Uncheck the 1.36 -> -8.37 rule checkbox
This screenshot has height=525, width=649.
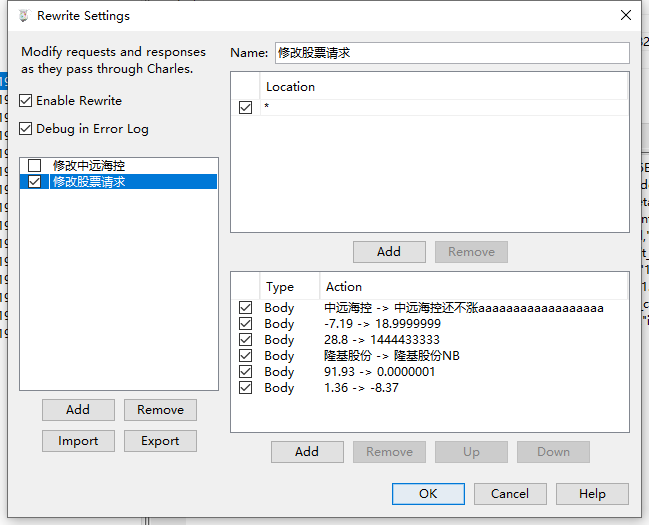click(245, 388)
